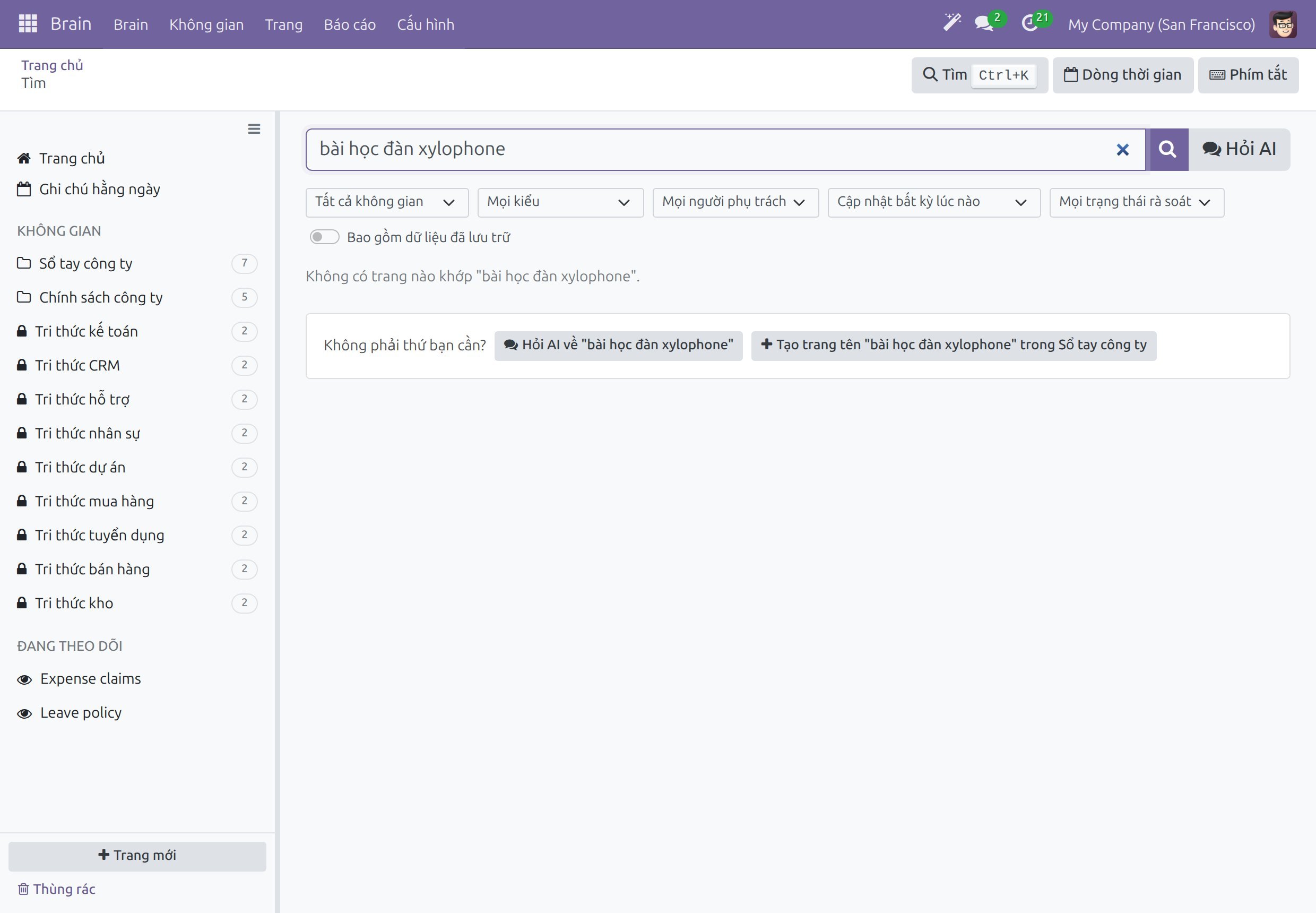Viewport: 1316px width, 913px height.
Task: Open the apps grid menu icon
Action: [x=28, y=24]
